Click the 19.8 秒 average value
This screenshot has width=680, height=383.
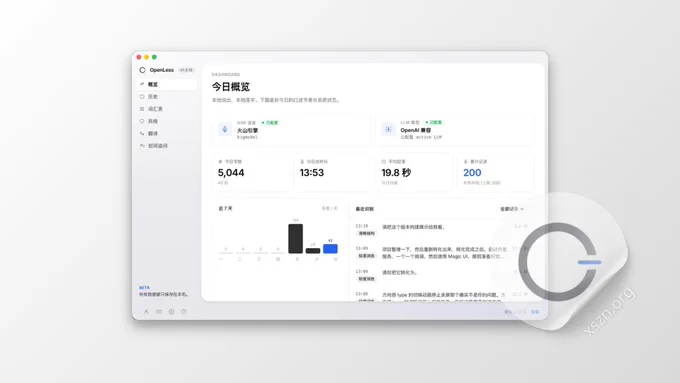pyautogui.click(x=396, y=173)
